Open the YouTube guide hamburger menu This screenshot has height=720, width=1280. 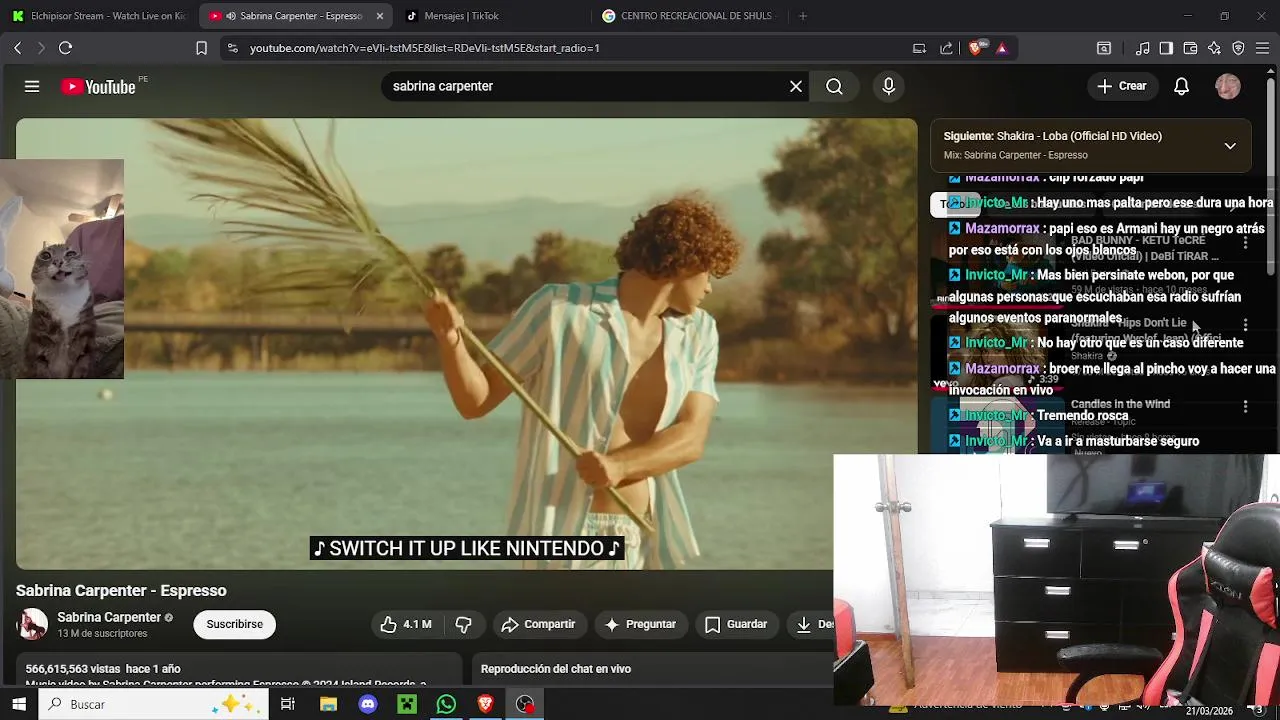click(x=32, y=87)
